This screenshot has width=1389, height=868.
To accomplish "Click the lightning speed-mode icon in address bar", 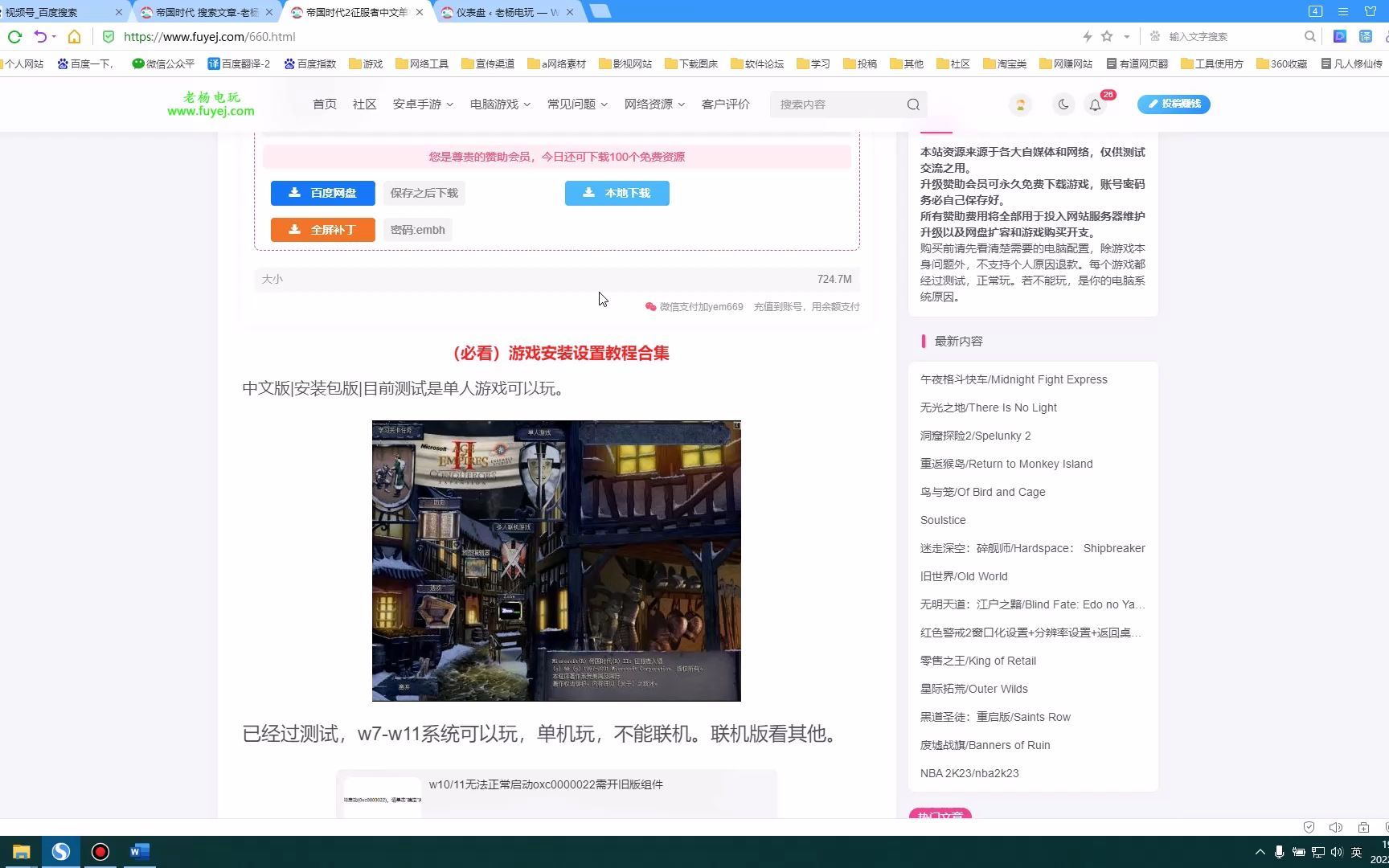I will pyautogui.click(x=1087, y=36).
